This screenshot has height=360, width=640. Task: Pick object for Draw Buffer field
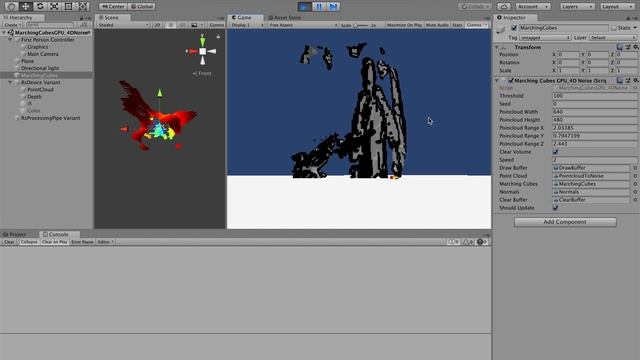point(635,168)
